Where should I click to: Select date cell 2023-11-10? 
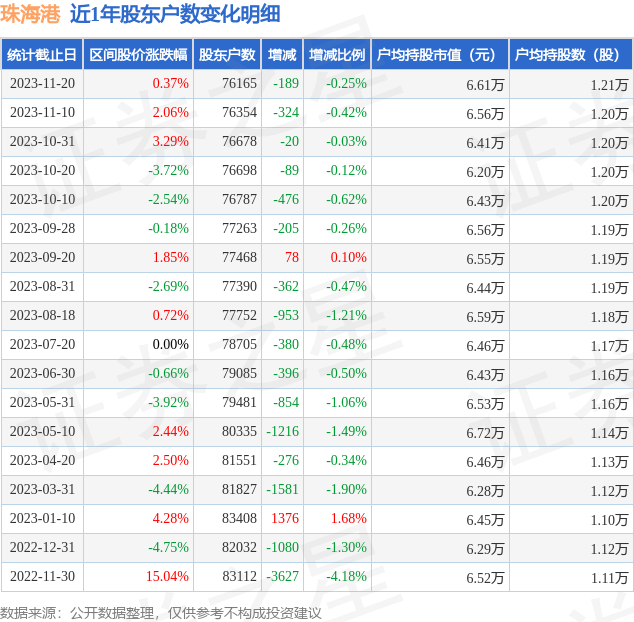42,112
